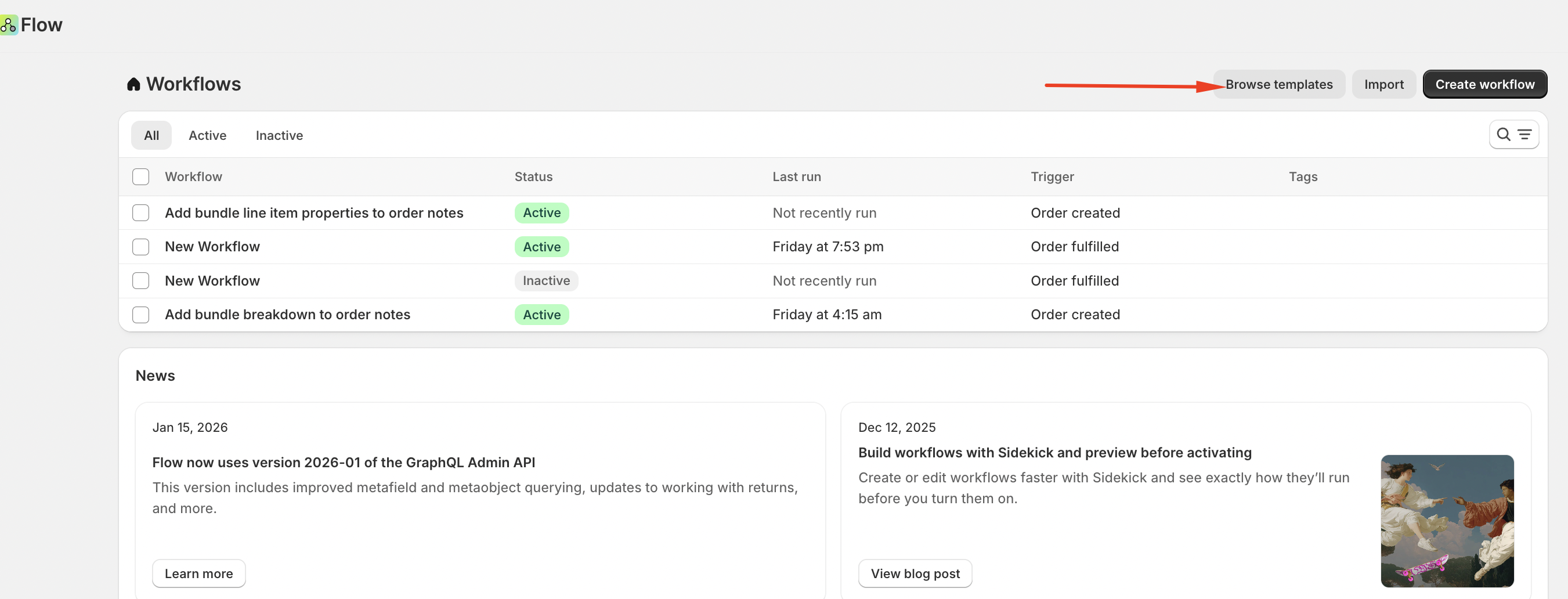Click the Create workflow button

point(1484,84)
